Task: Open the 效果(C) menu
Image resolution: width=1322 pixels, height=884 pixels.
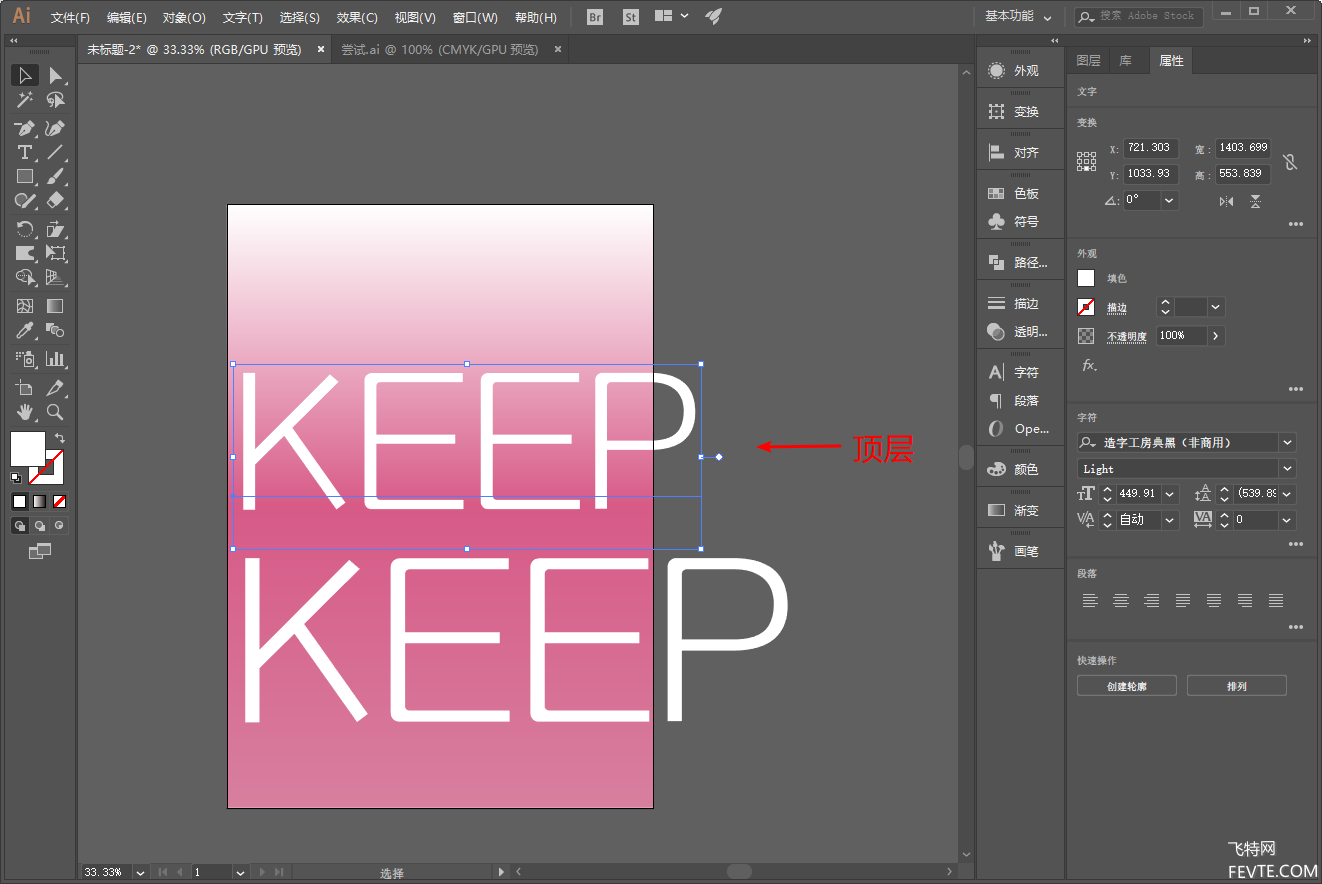Action: 357,17
